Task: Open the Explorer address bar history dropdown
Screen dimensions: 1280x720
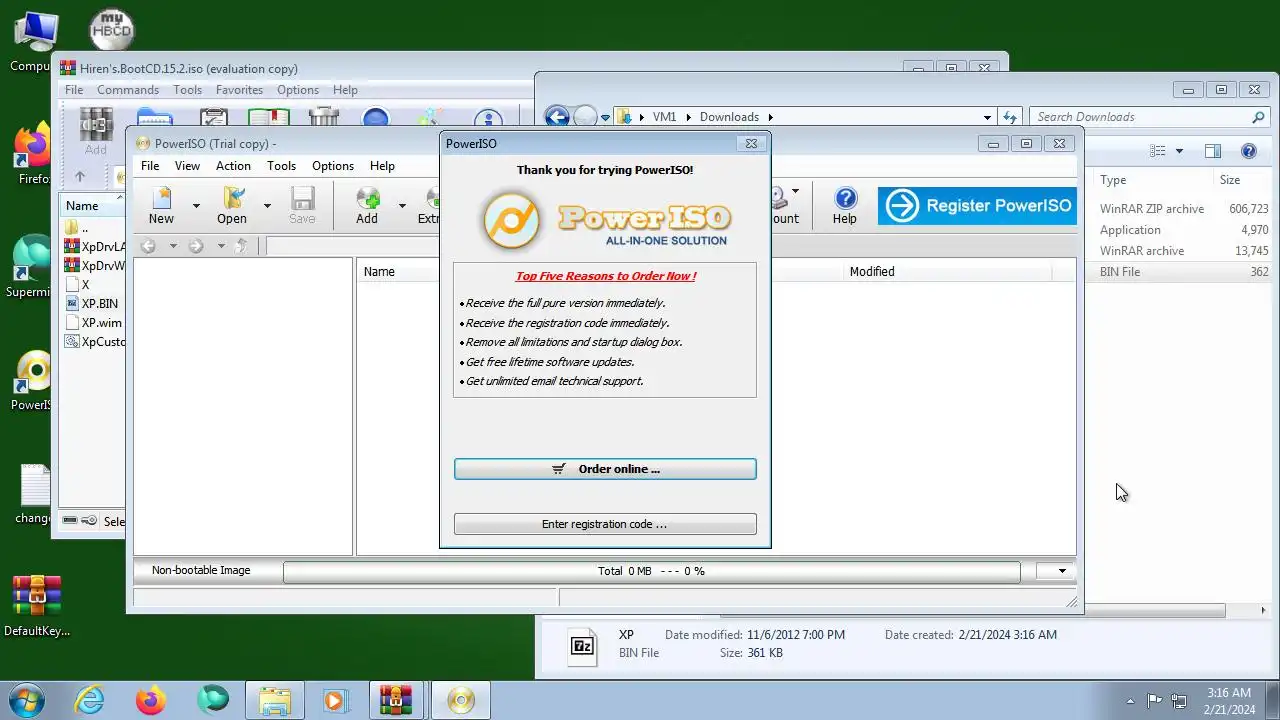Action: coord(987,117)
